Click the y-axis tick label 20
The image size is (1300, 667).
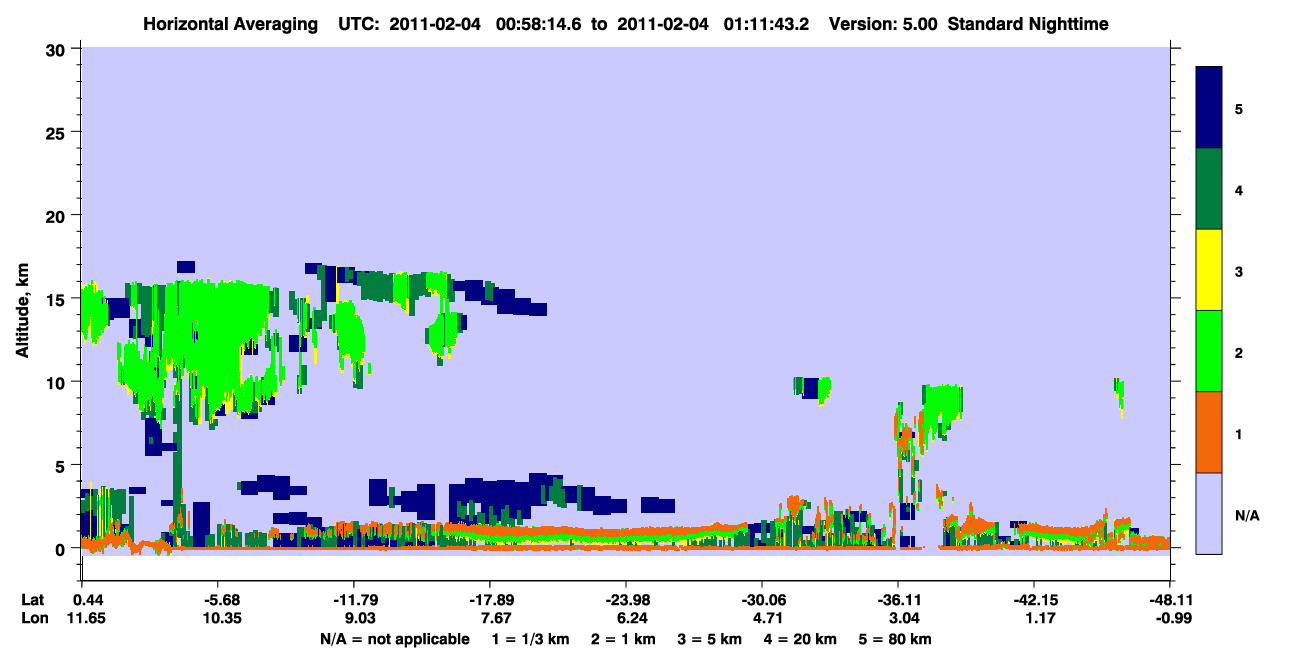[x=58, y=215]
